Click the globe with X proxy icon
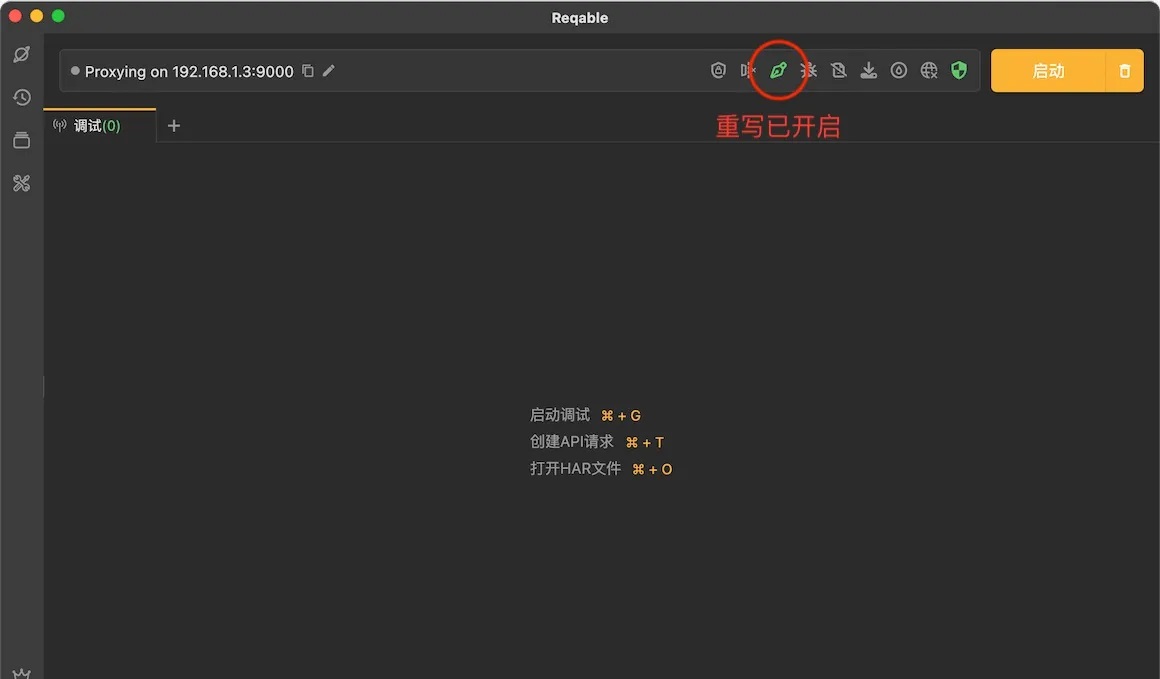1160x679 pixels. [929, 70]
